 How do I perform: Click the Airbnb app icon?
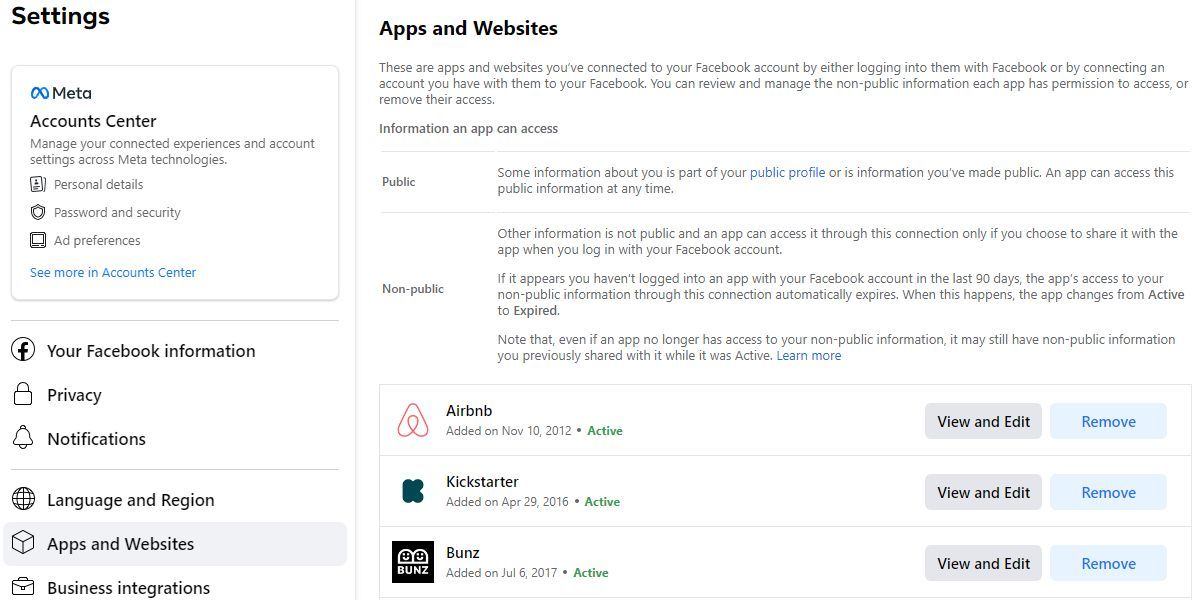pyautogui.click(x=413, y=419)
